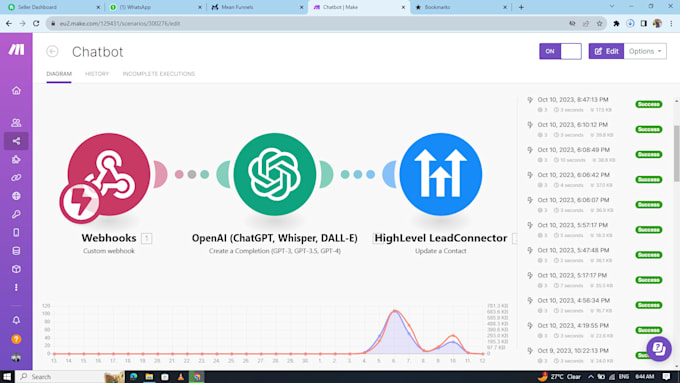The height and width of the screenshot is (383, 680).
Task: Open a new browser tab with plus
Action: [521, 7]
